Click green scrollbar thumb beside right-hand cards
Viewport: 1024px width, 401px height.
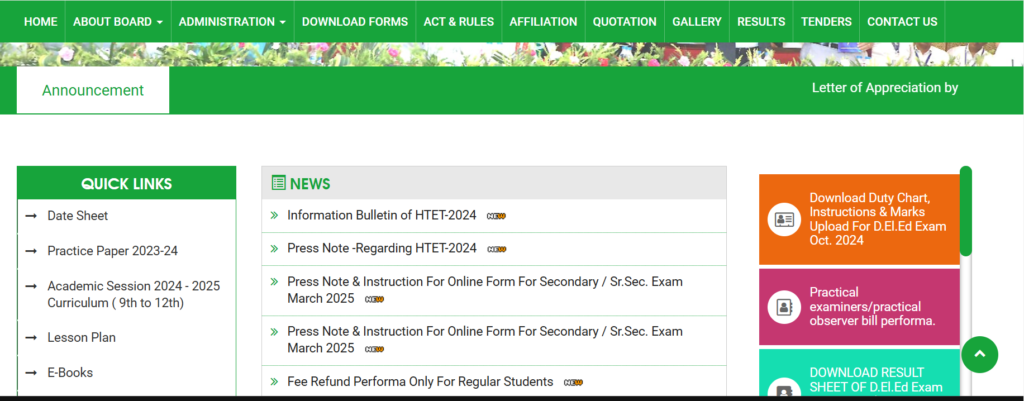(x=966, y=212)
